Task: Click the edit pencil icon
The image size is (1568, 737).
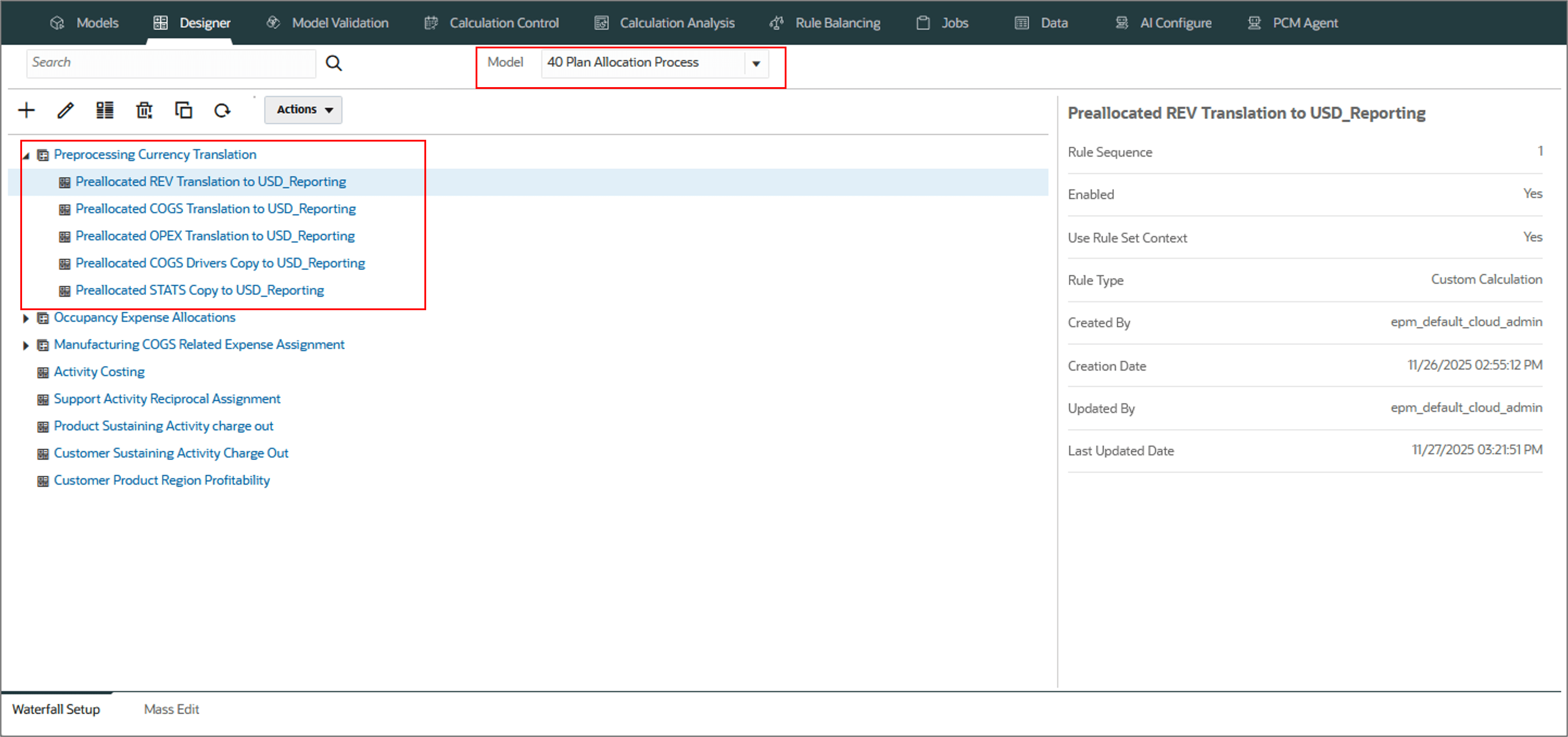Action: click(65, 110)
